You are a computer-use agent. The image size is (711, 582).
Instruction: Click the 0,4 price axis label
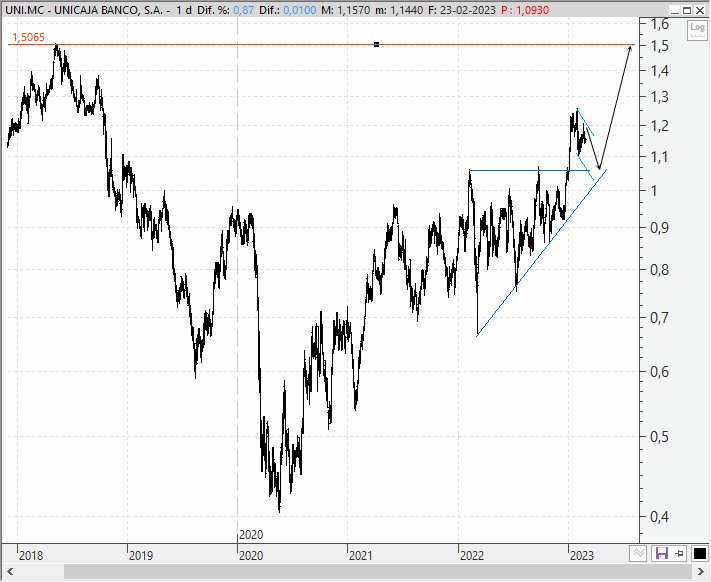(x=660, y=516)
